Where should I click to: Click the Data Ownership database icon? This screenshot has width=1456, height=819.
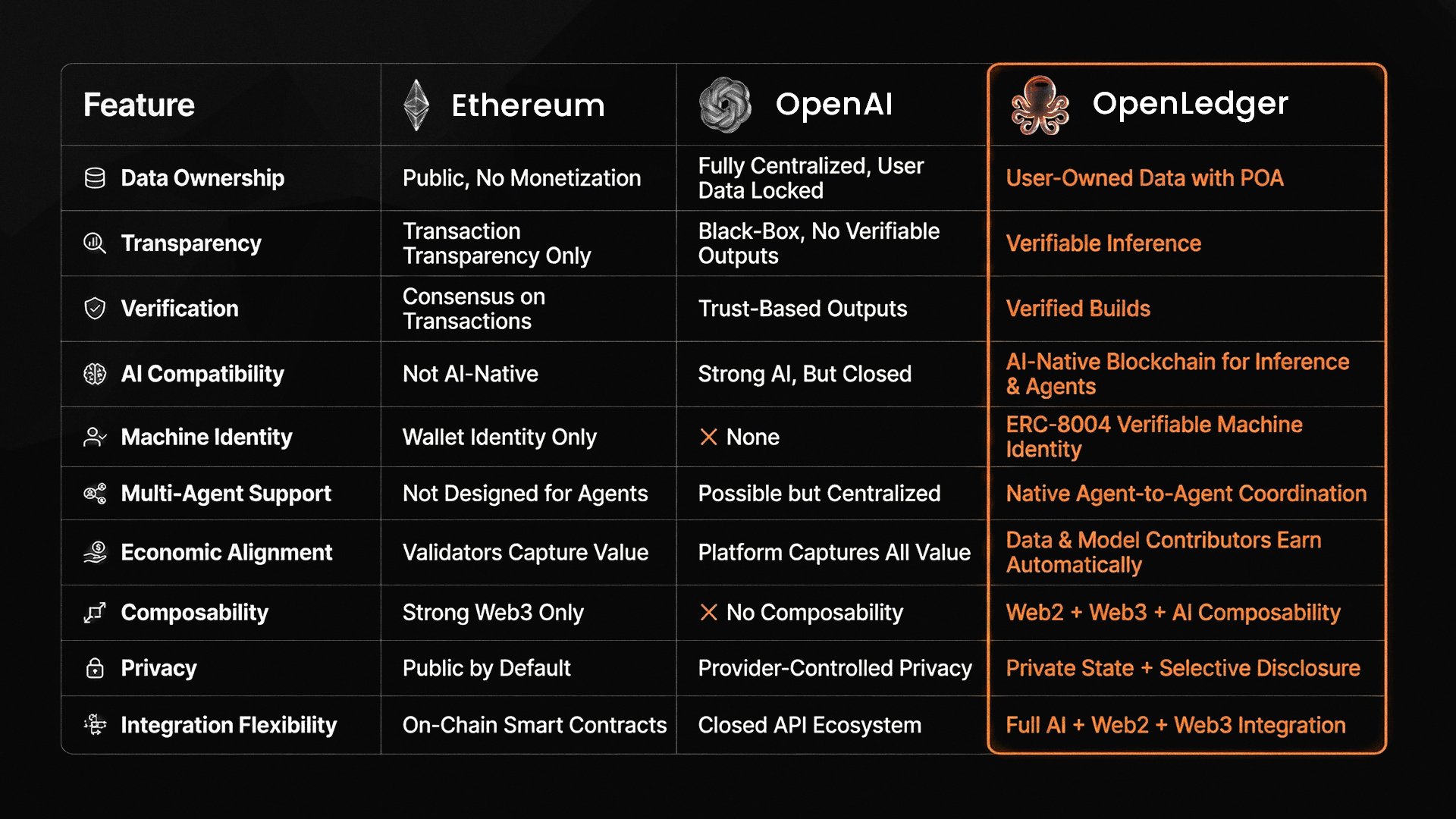[95, 178]
